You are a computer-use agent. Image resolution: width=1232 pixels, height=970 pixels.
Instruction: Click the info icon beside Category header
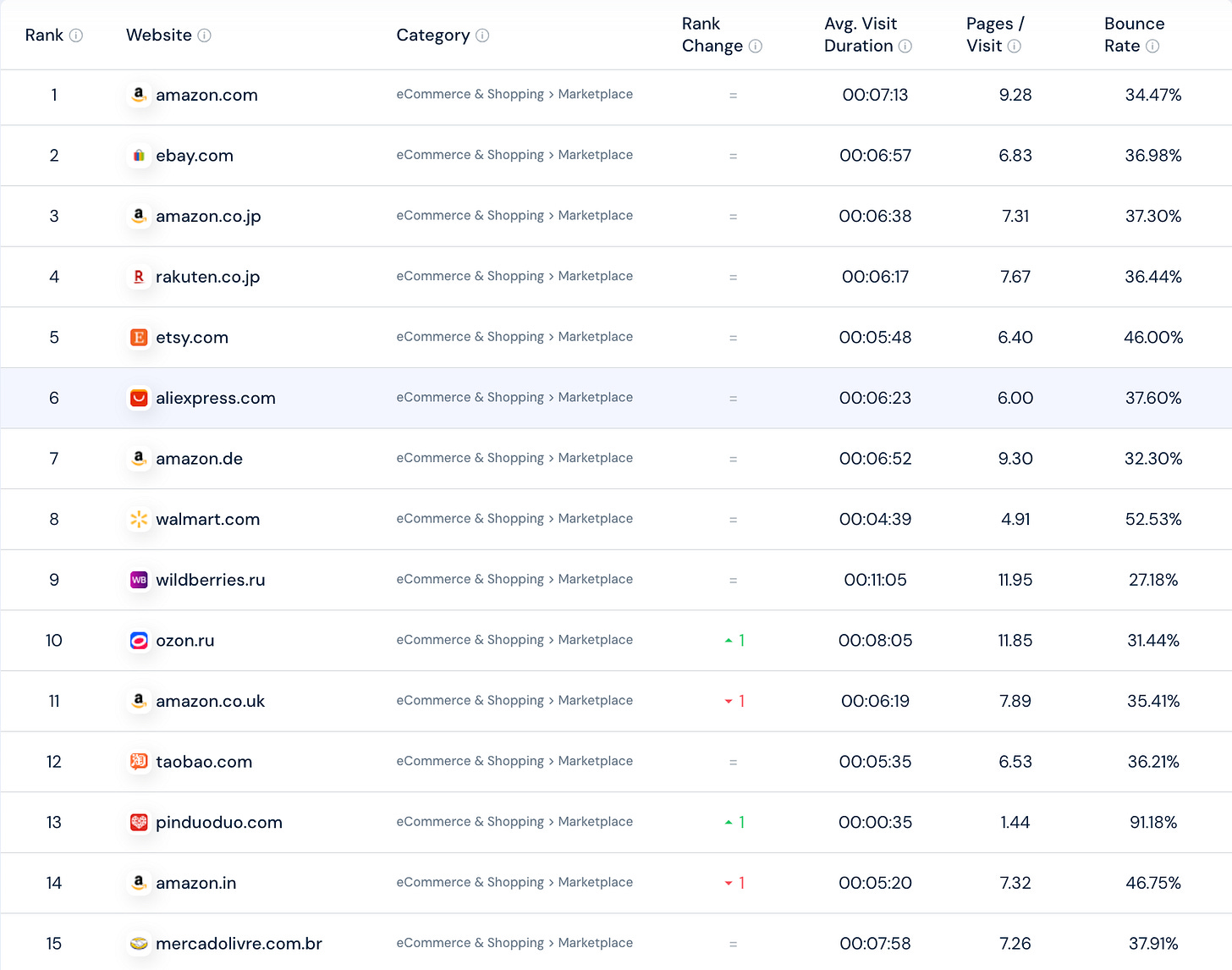click(482, 36)
